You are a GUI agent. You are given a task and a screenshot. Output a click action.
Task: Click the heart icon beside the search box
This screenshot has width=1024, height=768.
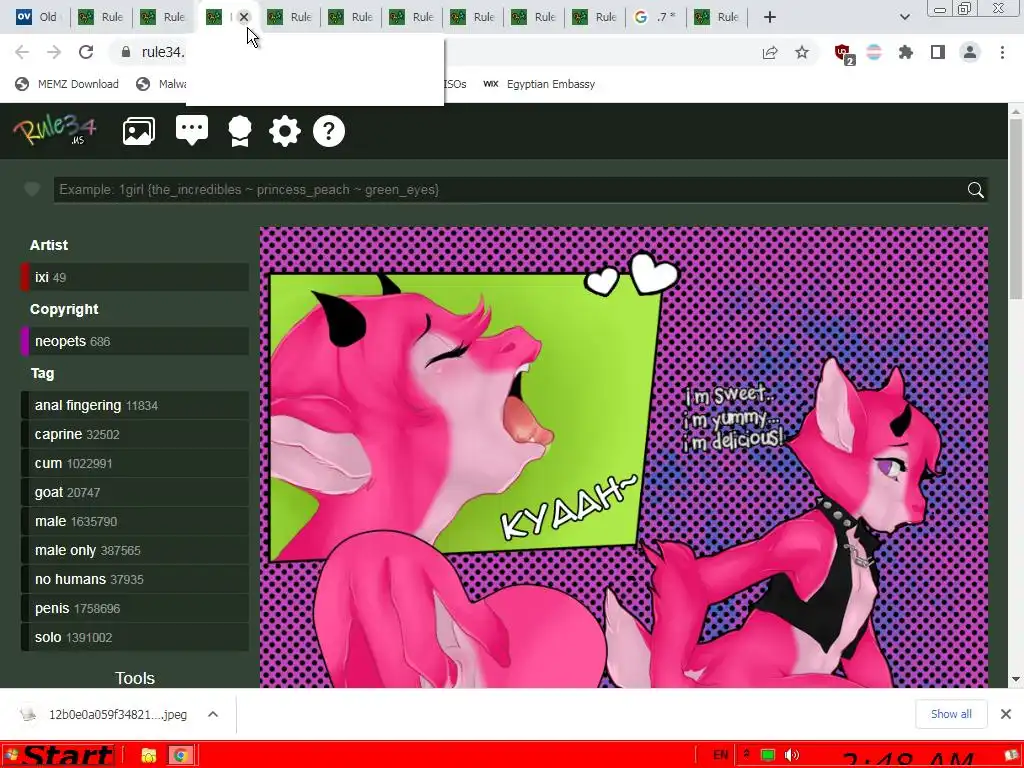[31, 189]
